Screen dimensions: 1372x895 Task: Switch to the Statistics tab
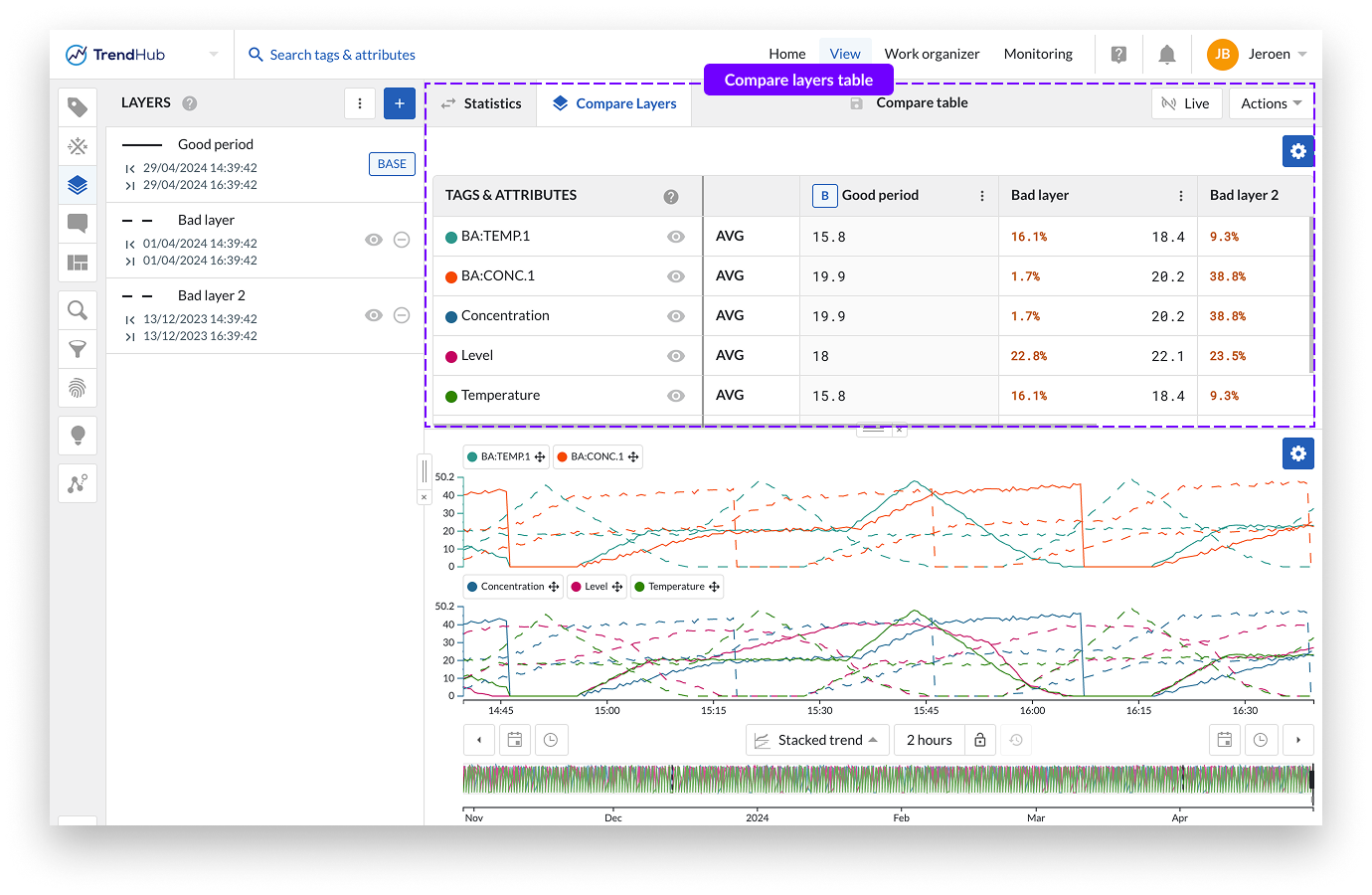(x=481, y=103)
